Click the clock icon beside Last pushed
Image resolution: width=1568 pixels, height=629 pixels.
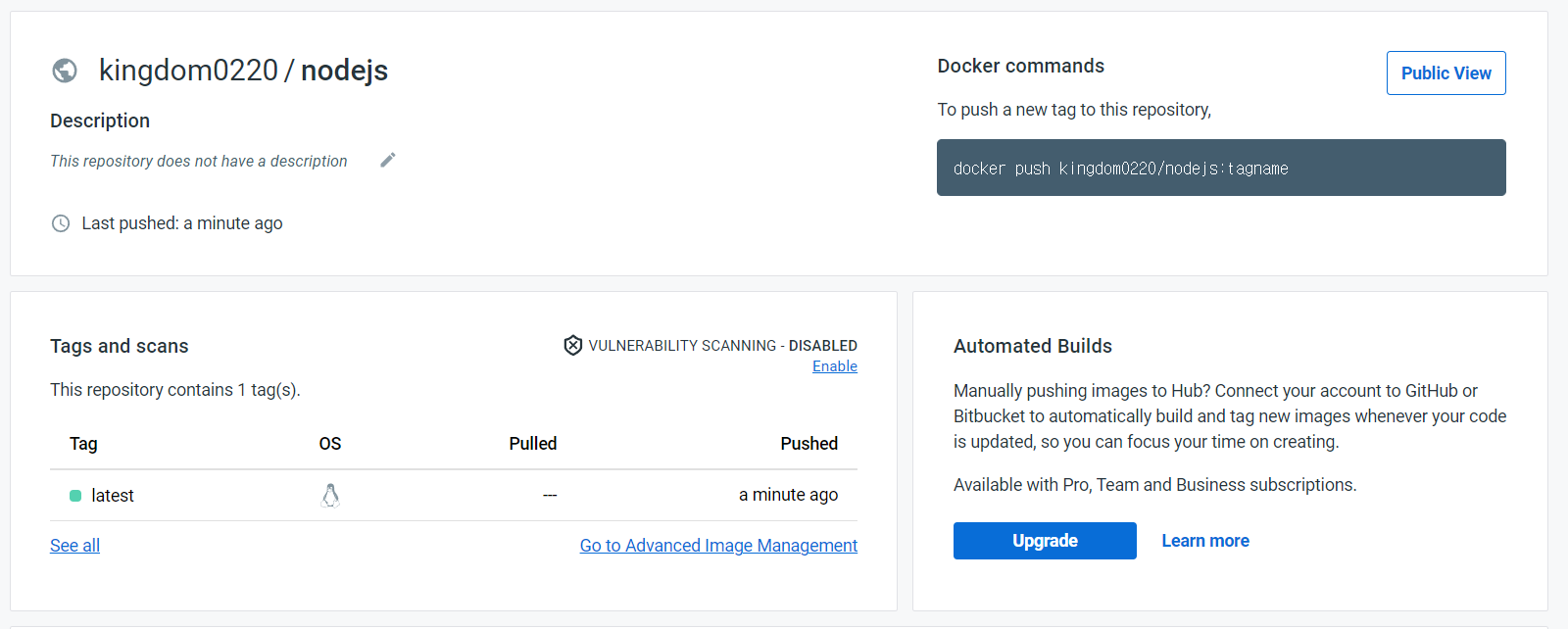[x=61, y=223]
